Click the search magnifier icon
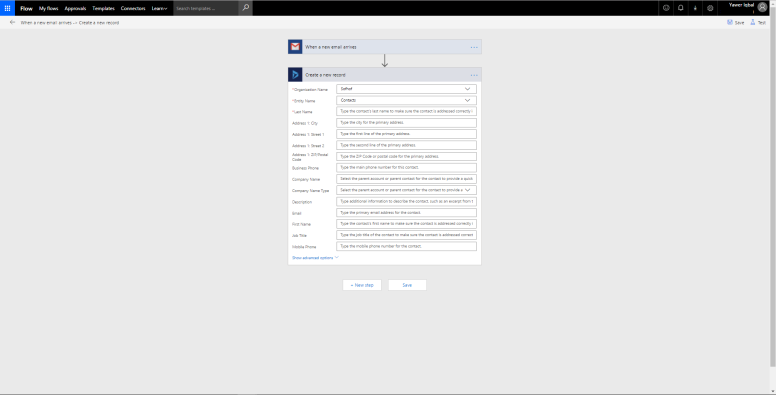 pos(245,8)
